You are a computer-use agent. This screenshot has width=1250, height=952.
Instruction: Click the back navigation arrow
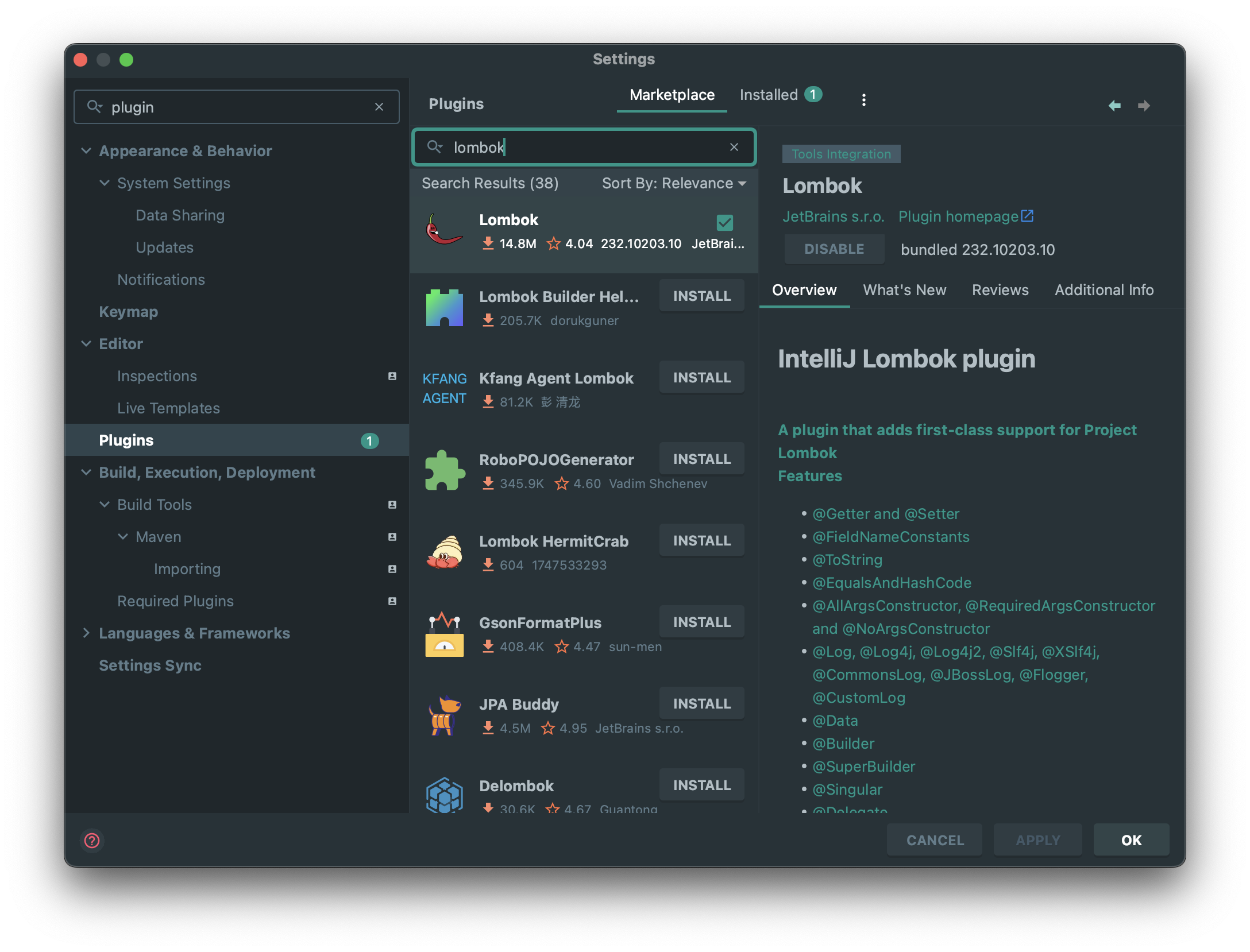tap(1114, 106)
